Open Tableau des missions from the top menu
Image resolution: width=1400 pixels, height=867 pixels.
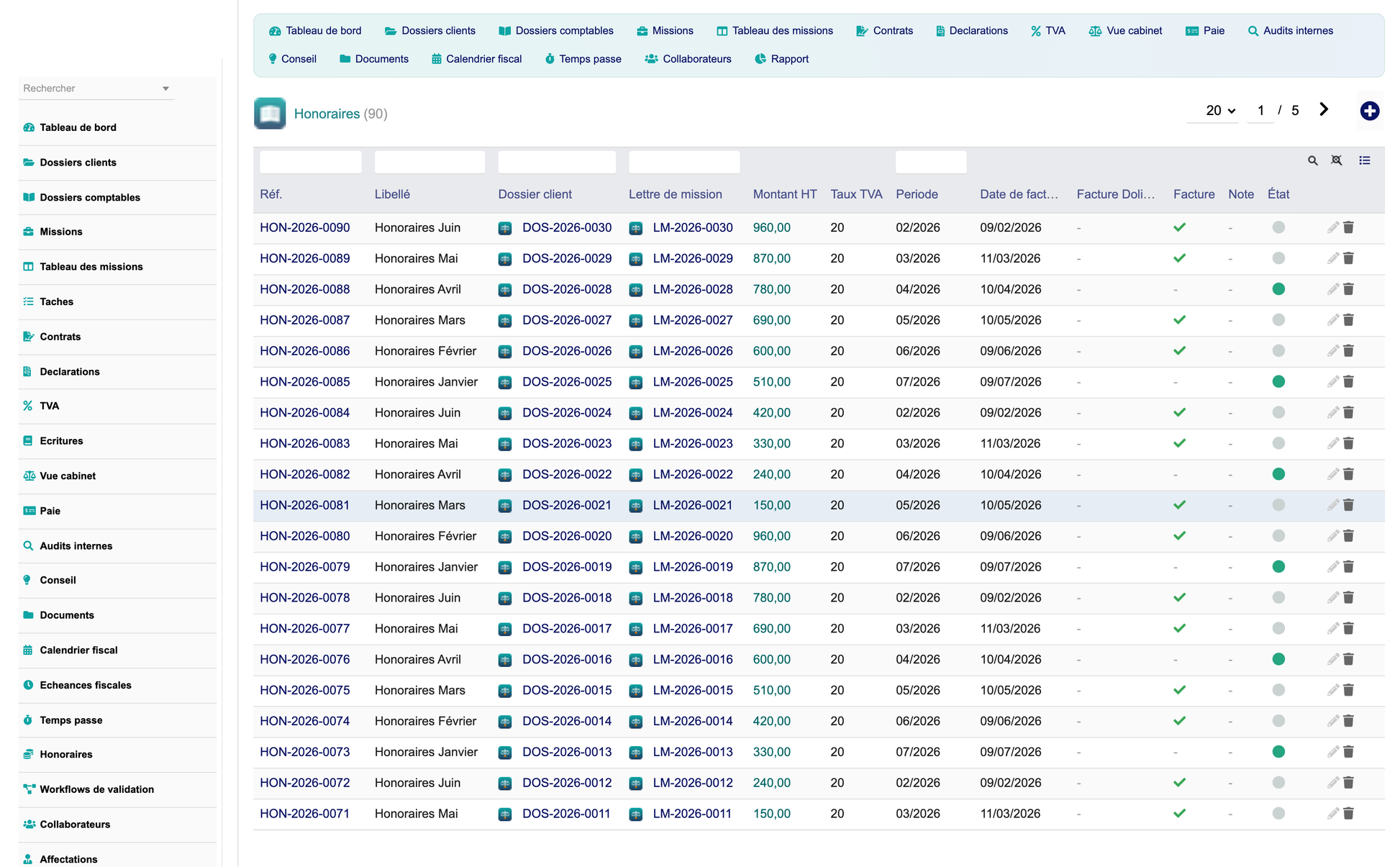[x=775, y=31]
